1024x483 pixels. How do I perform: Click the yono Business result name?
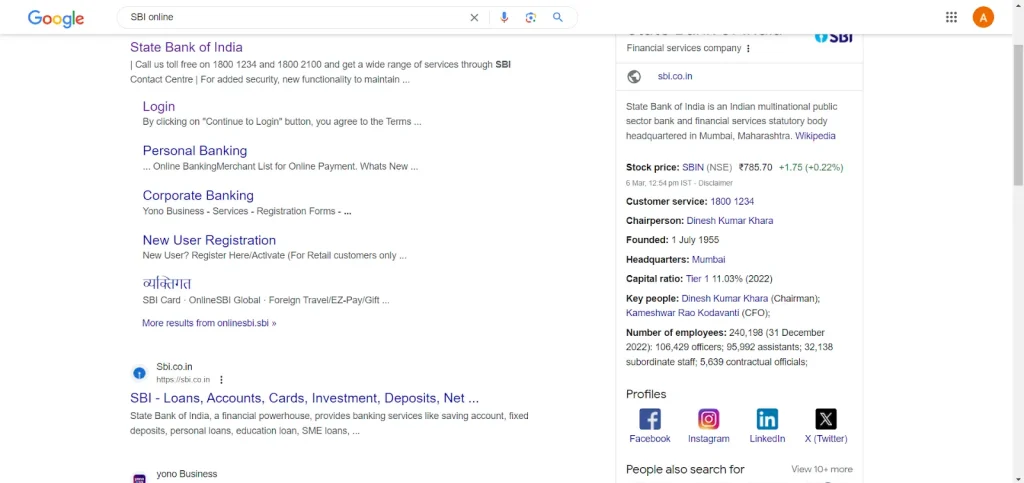[x=187, y=474]
